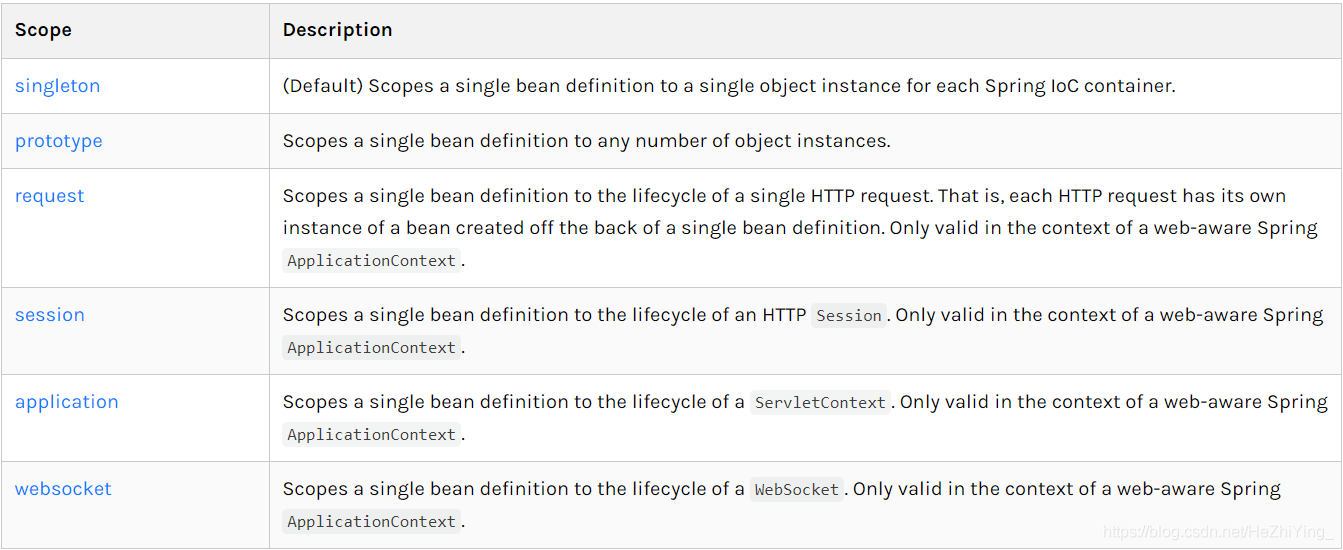The height and width of the screenshot is (550, 1343).
Task: Open the singleton scope link
Action: pos(57,86)
